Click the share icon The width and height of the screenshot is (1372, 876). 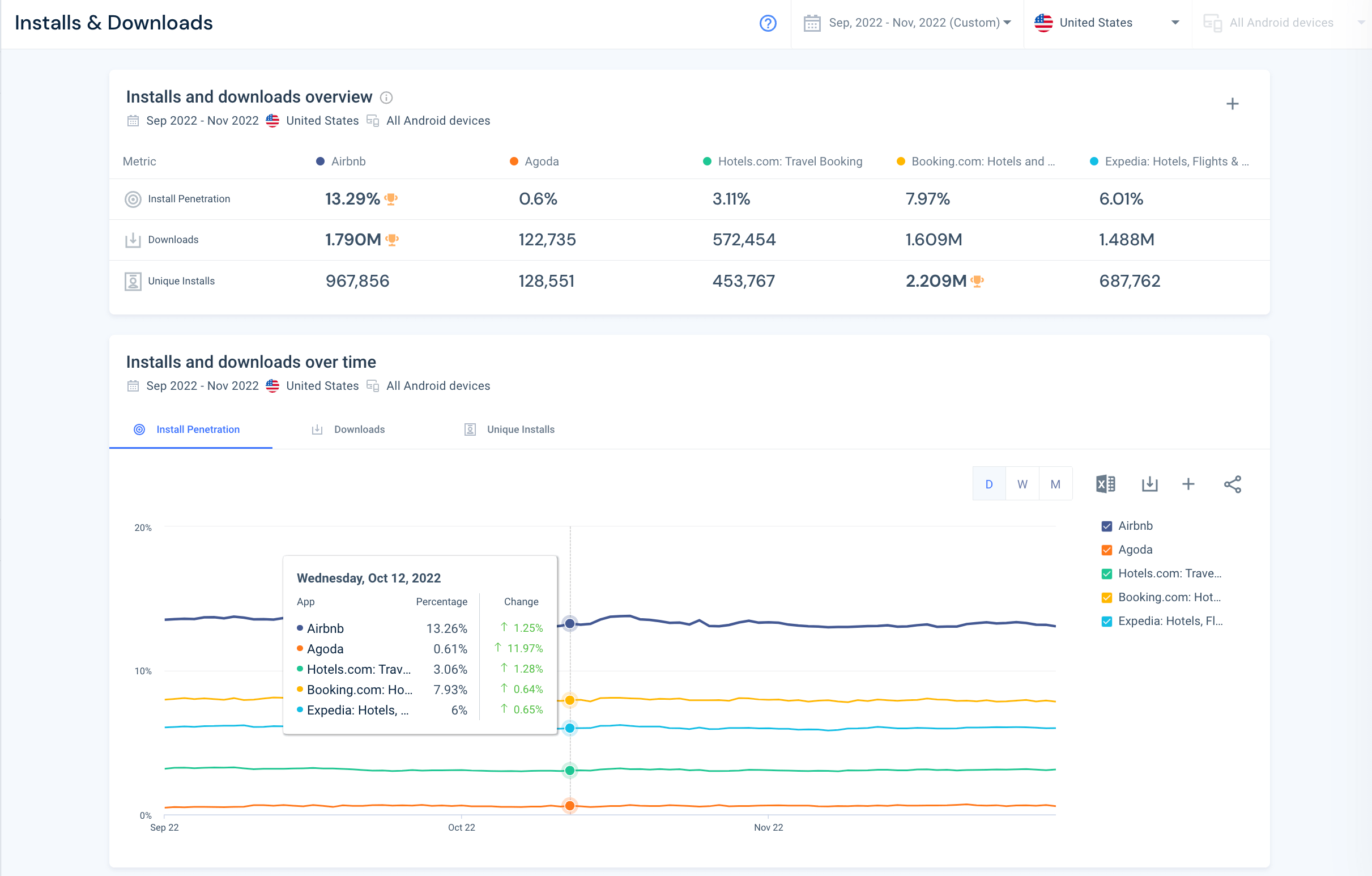[x=1233, y=485]
